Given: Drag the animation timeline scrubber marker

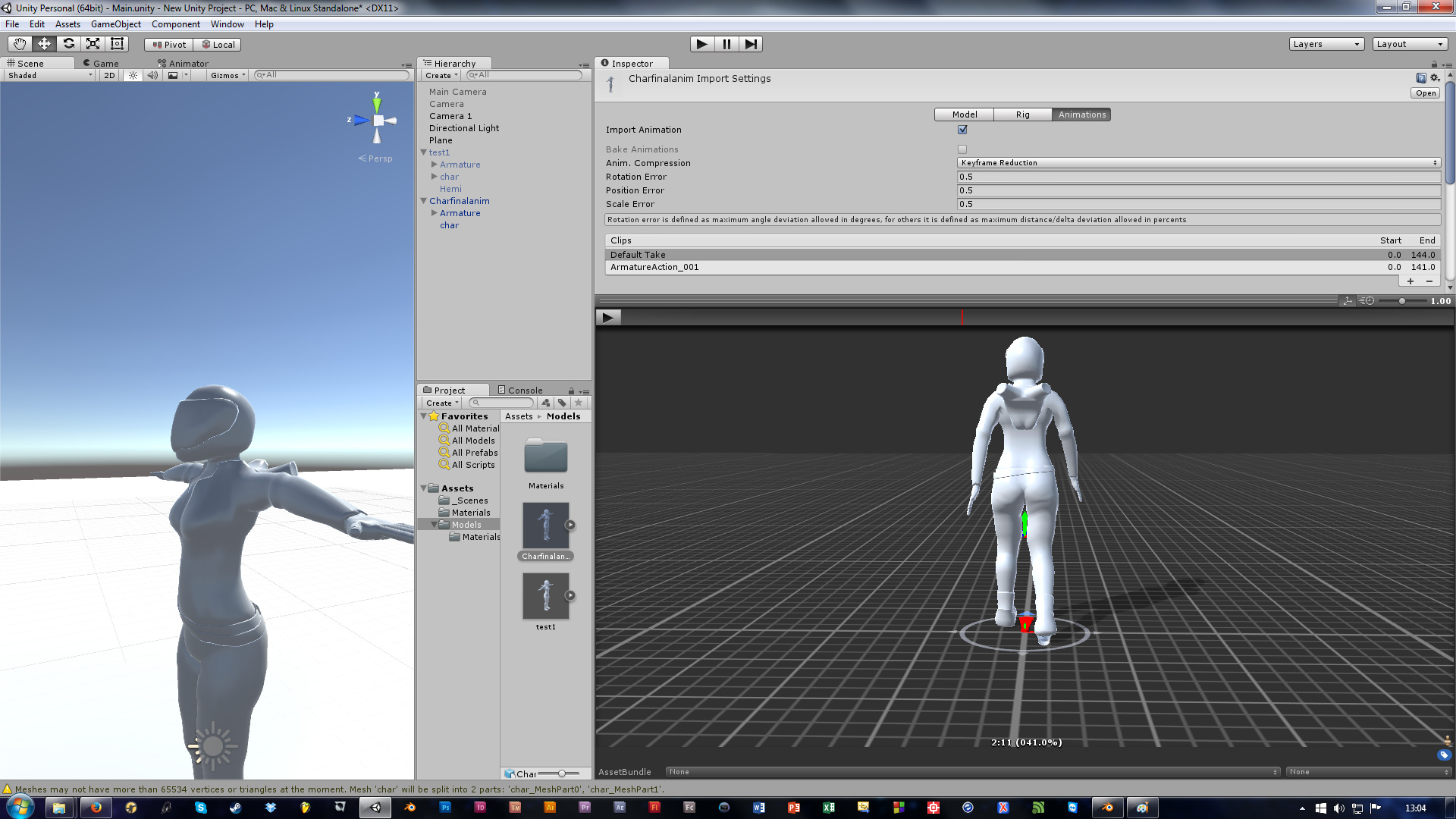Looking at the screenshot, I should tap(962, 317).
